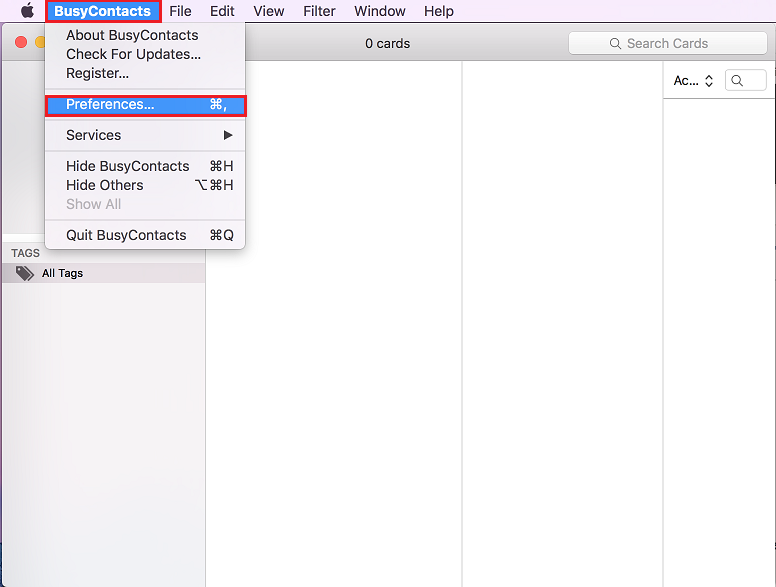Screen dimensions: 776x587
Task: Open the Ac... sort dropdown
Action: tap(693, 81)
